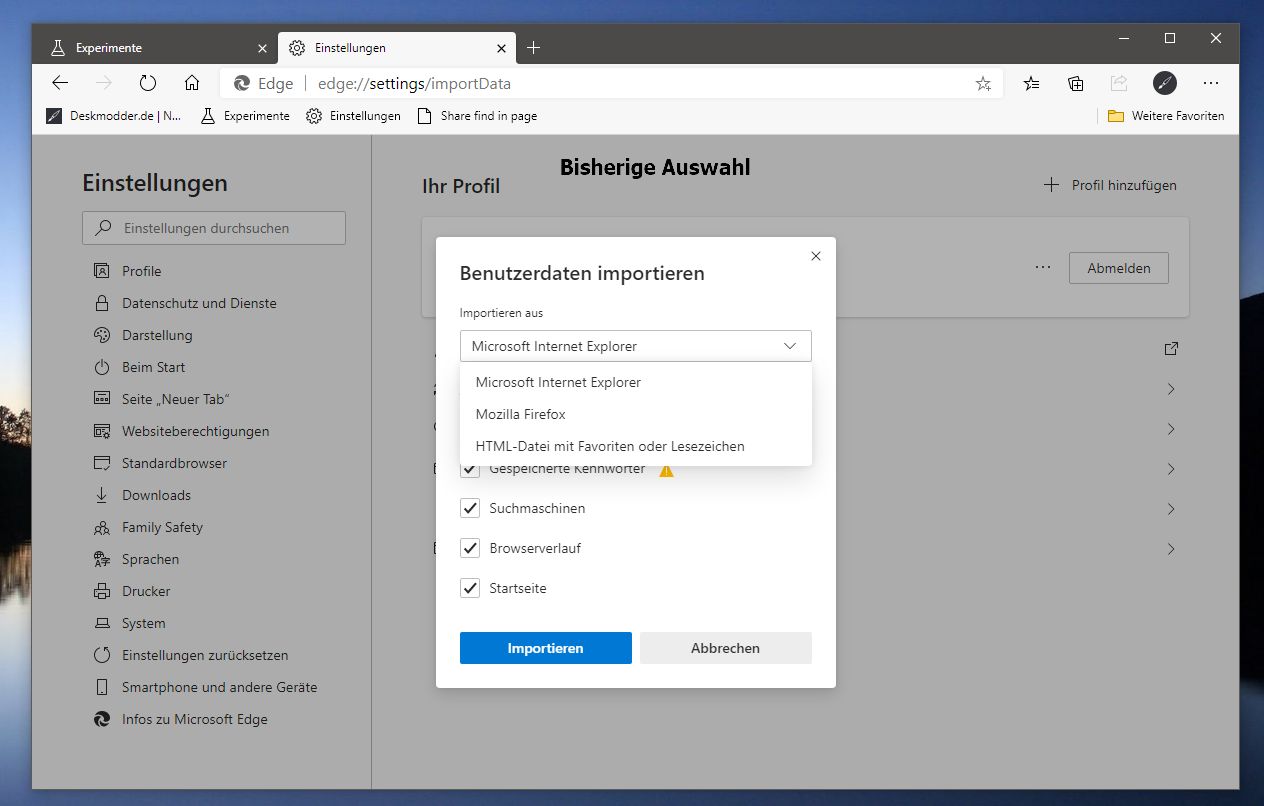Open Infos zu Microsoft Edge

coord(194,719)
